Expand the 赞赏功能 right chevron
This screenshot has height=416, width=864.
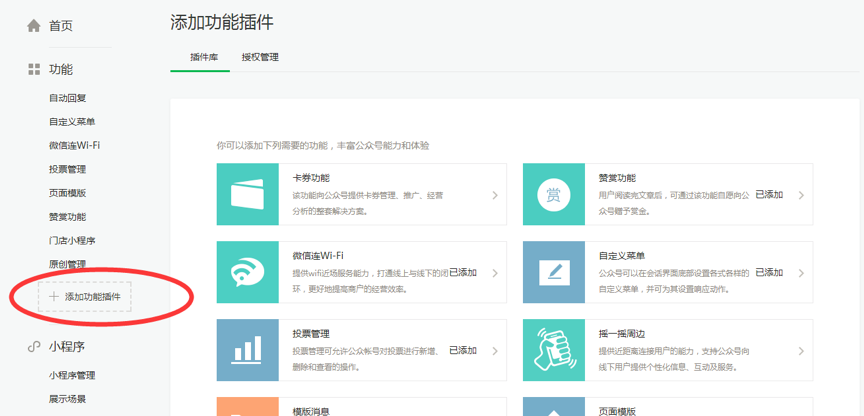tap(801, 196)
